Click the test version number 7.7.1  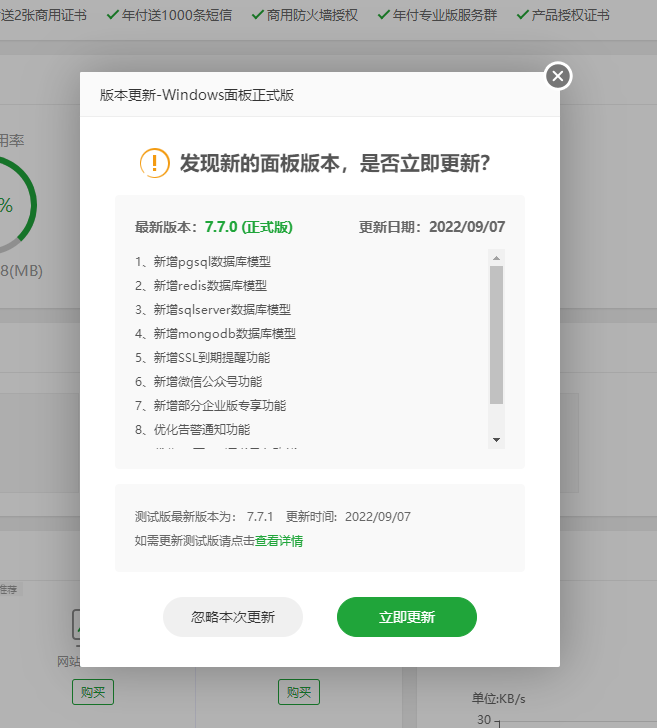pyautogui.click(x=260, y=517)
